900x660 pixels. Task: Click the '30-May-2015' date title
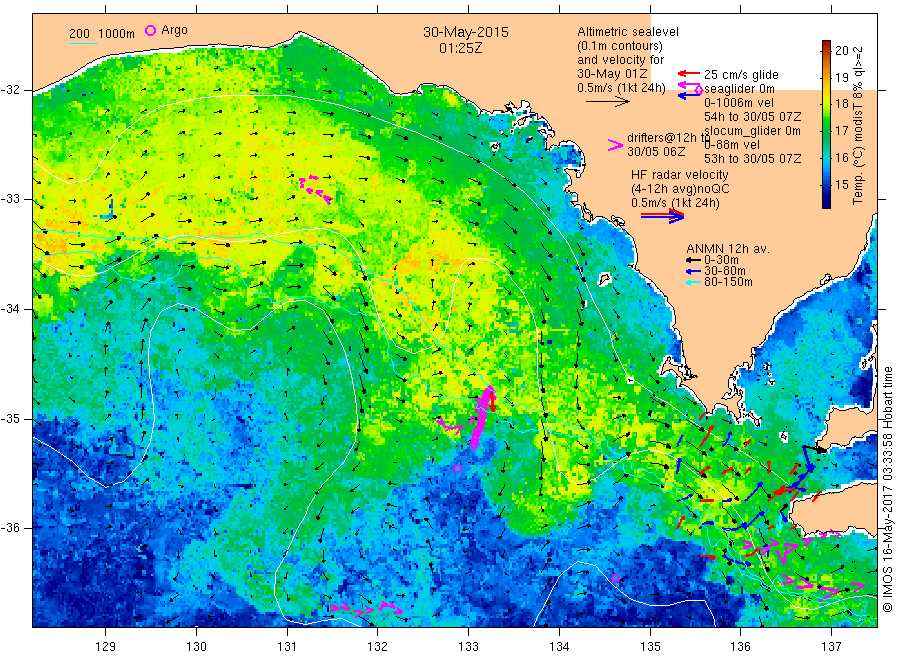(x=465, y=32)
